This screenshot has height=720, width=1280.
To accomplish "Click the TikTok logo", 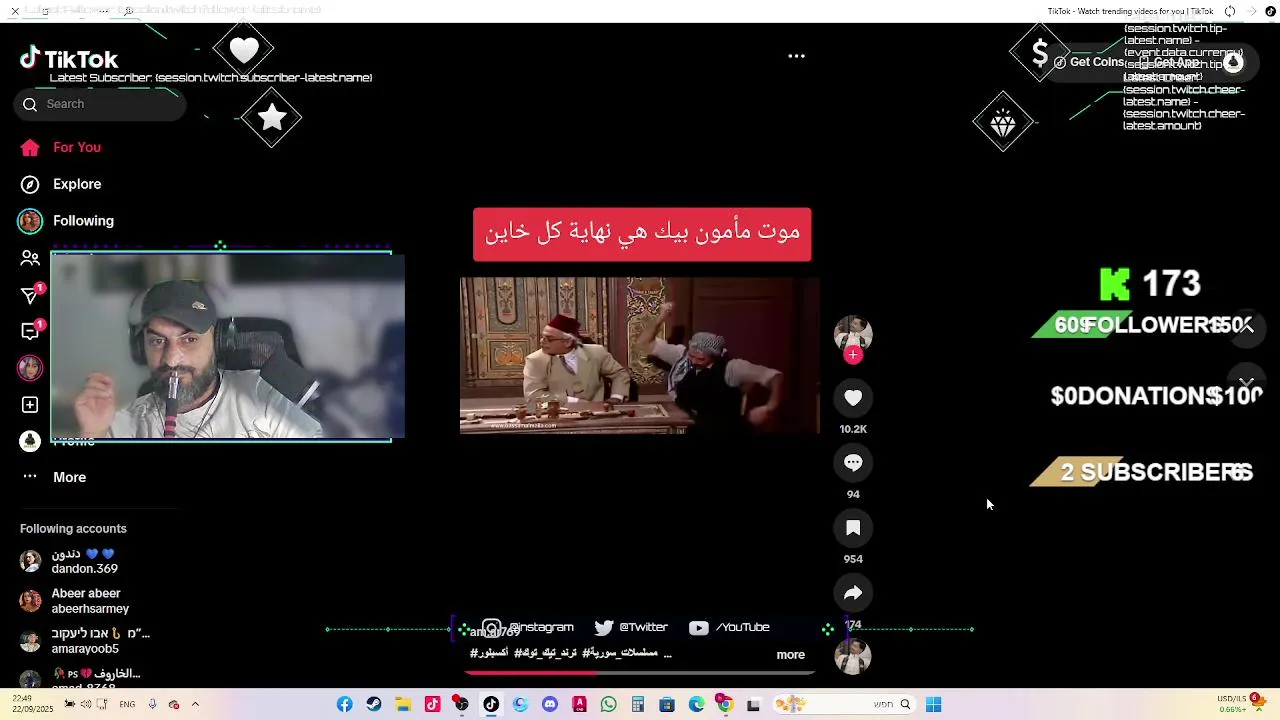I will click(69, 59).
